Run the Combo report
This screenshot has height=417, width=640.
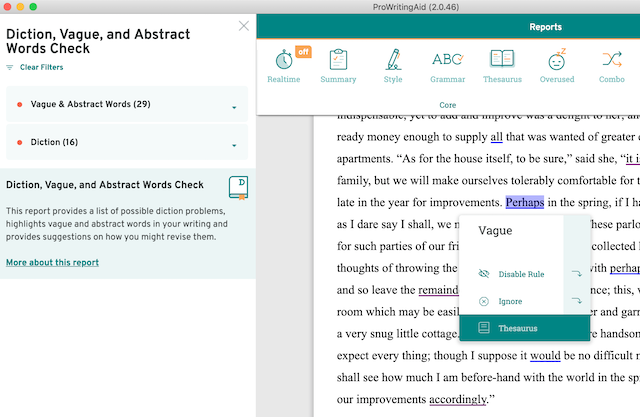(x=612, y=66)
